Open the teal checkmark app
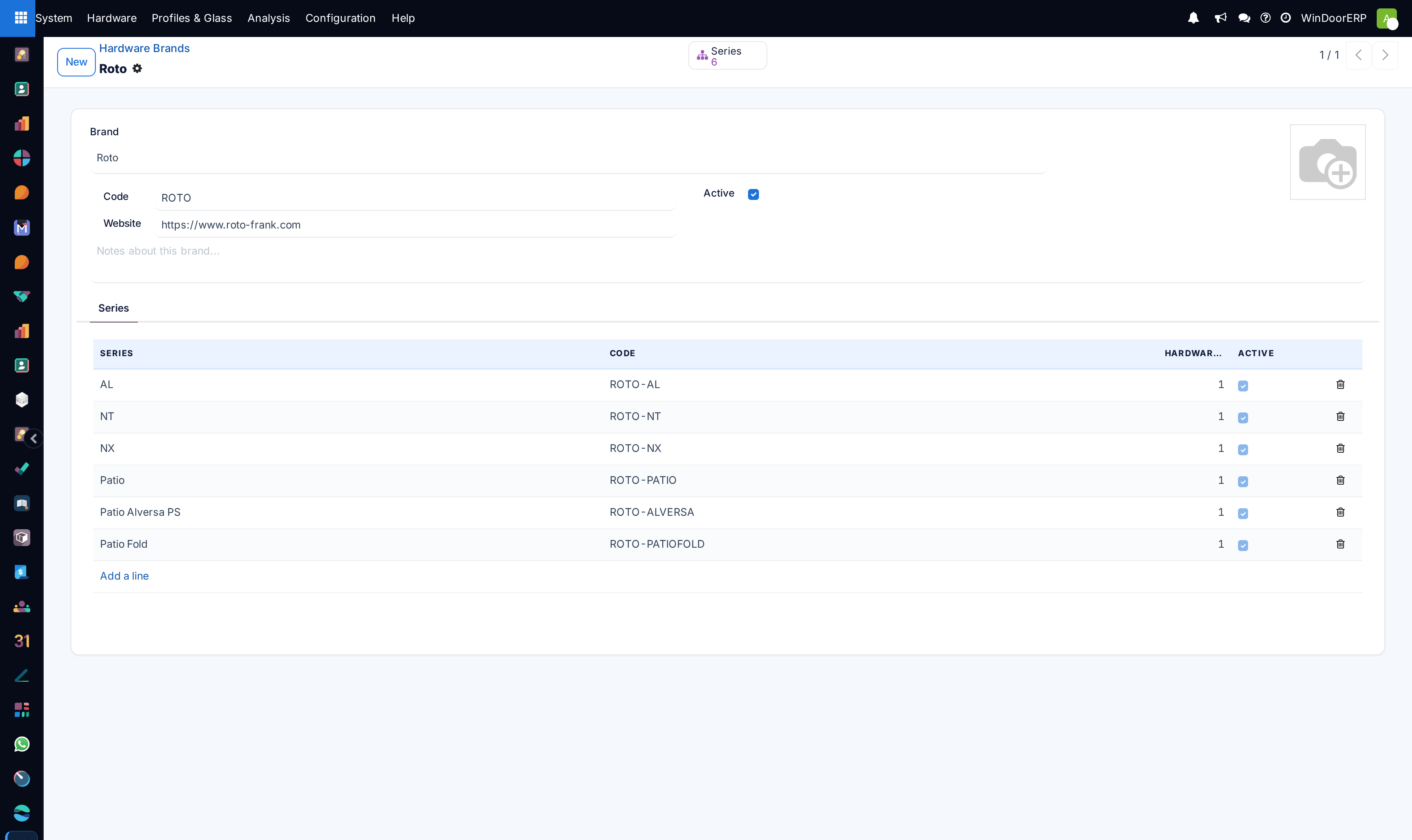 [21, 469]
